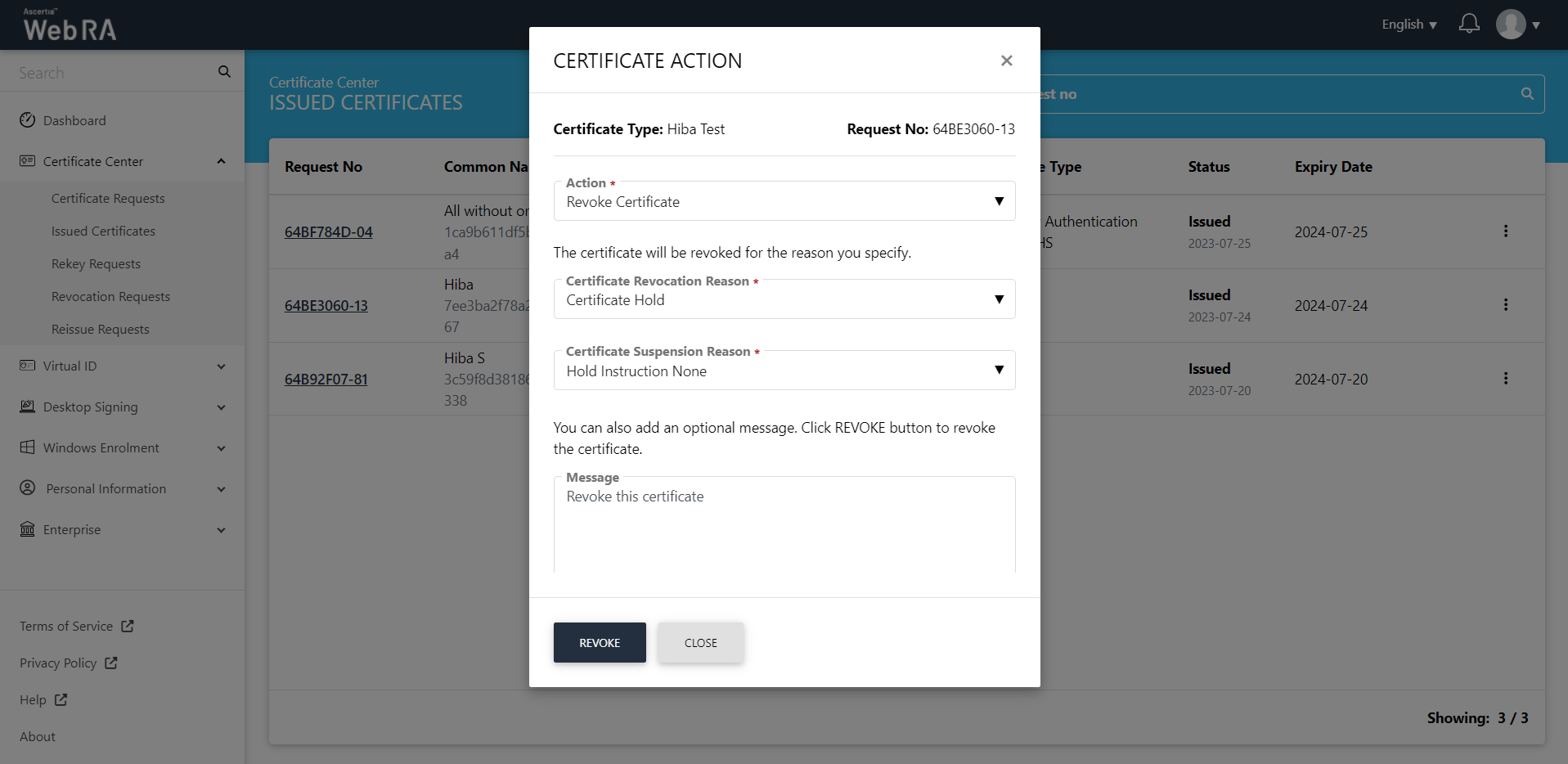Click the notification bell icon
The image size is (1568, 764).
coord(1469,24)
